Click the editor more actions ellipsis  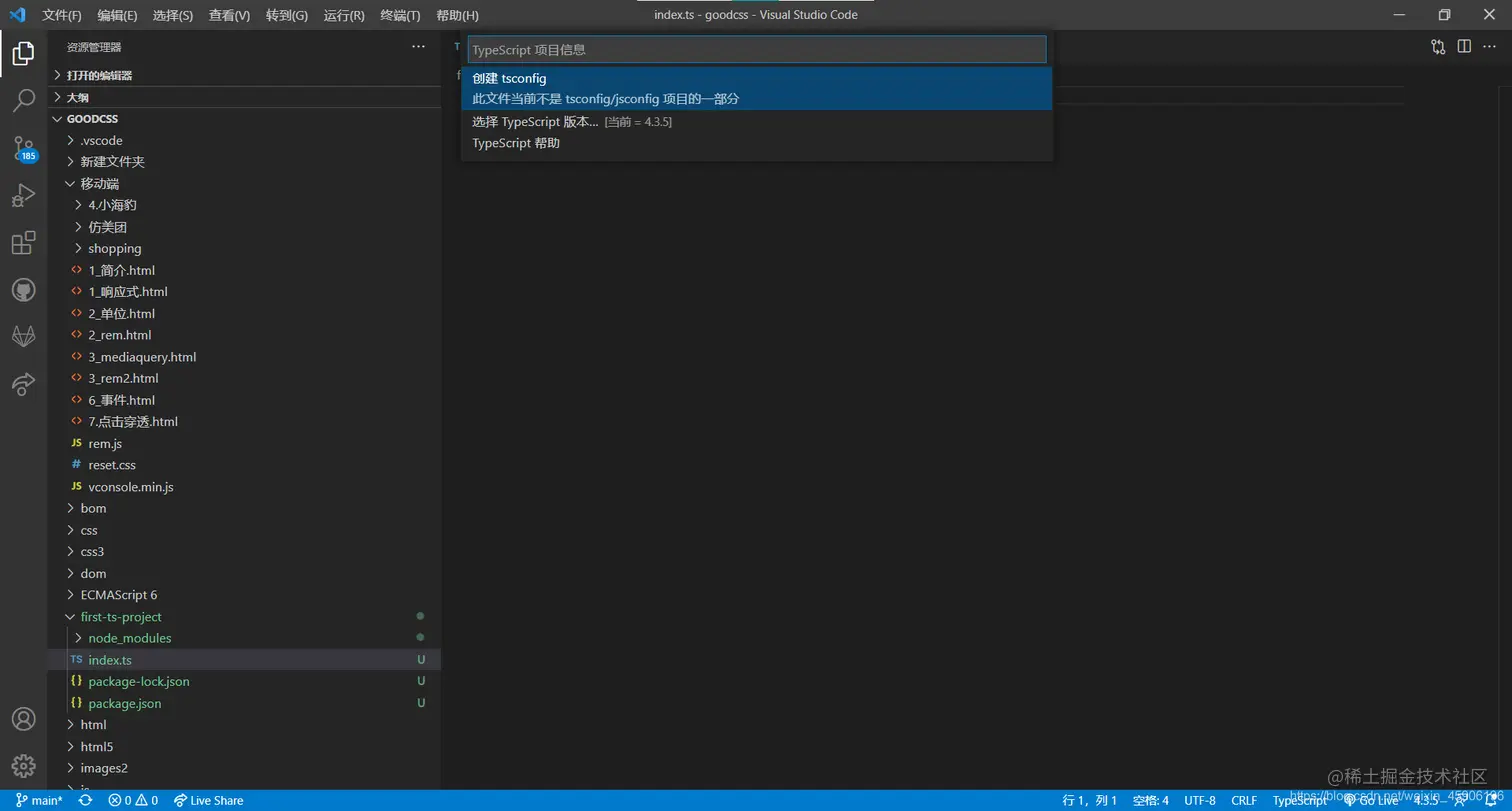pos(1489,46)
